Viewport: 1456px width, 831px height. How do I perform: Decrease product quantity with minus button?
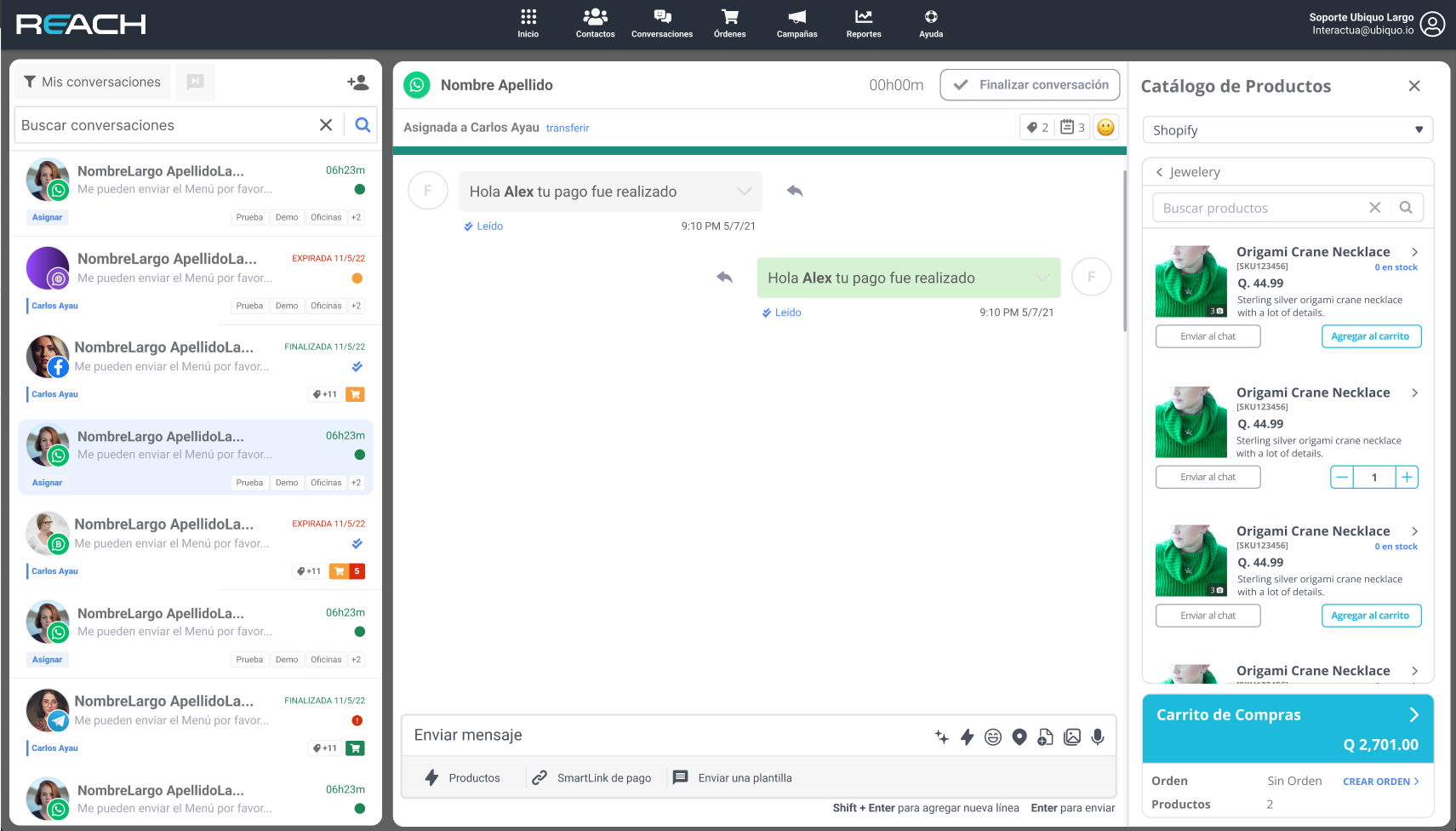click(x=1342, y=478)
